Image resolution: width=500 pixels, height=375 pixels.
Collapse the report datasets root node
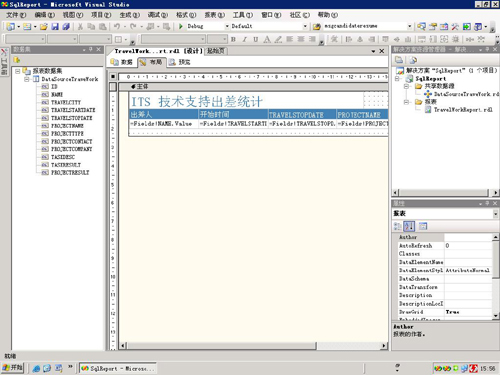point(18,71)
